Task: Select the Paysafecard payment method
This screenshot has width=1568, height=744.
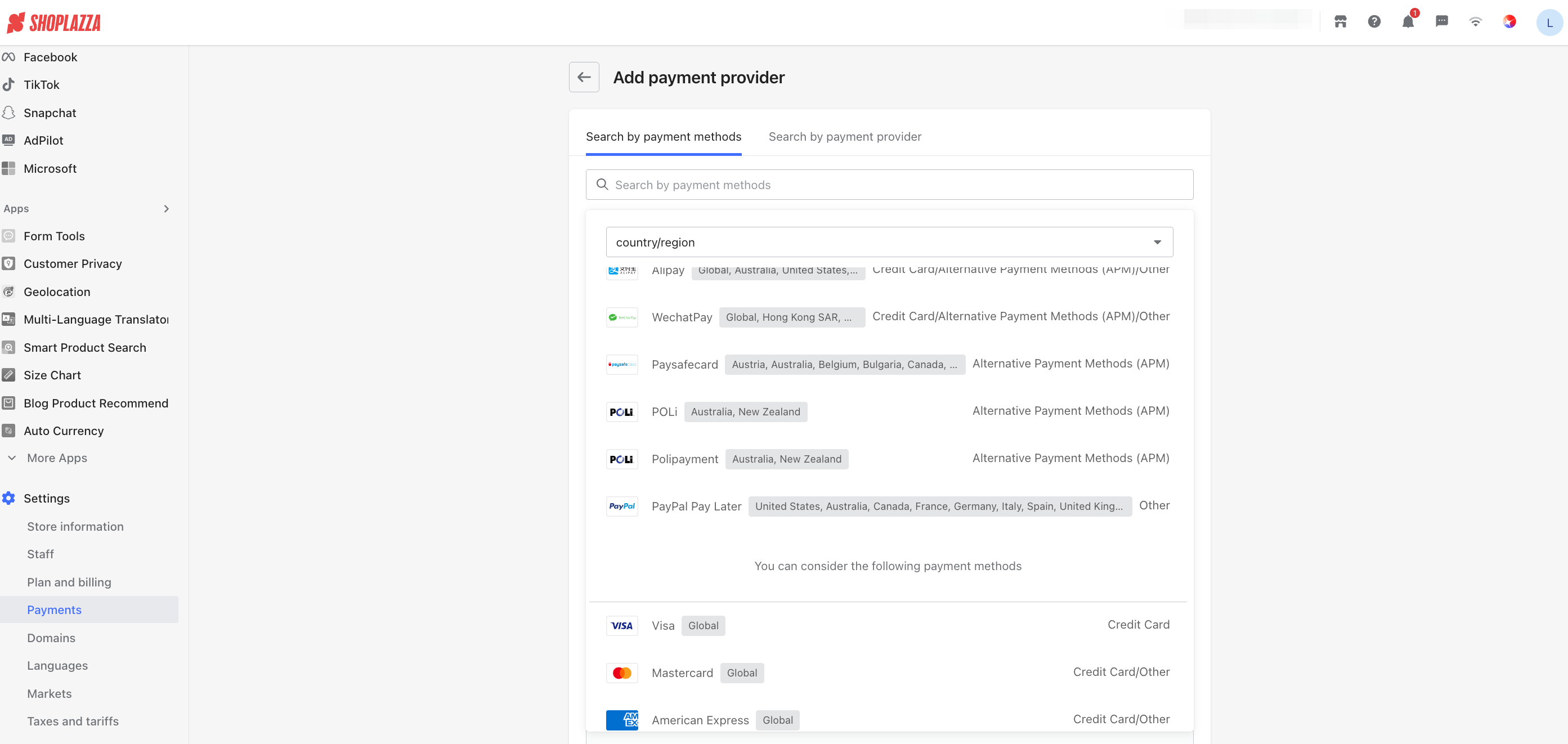Action: (x=888, y=365)
